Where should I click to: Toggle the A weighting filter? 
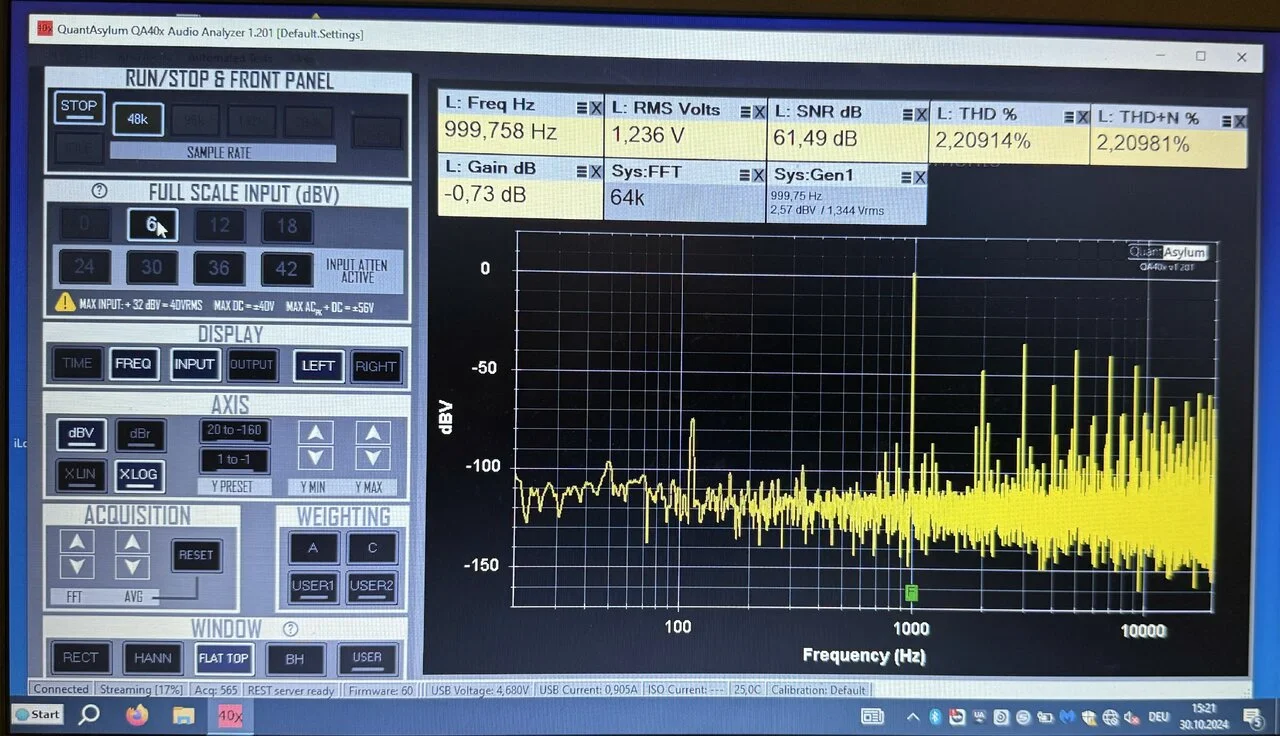(x=313, y=548)
